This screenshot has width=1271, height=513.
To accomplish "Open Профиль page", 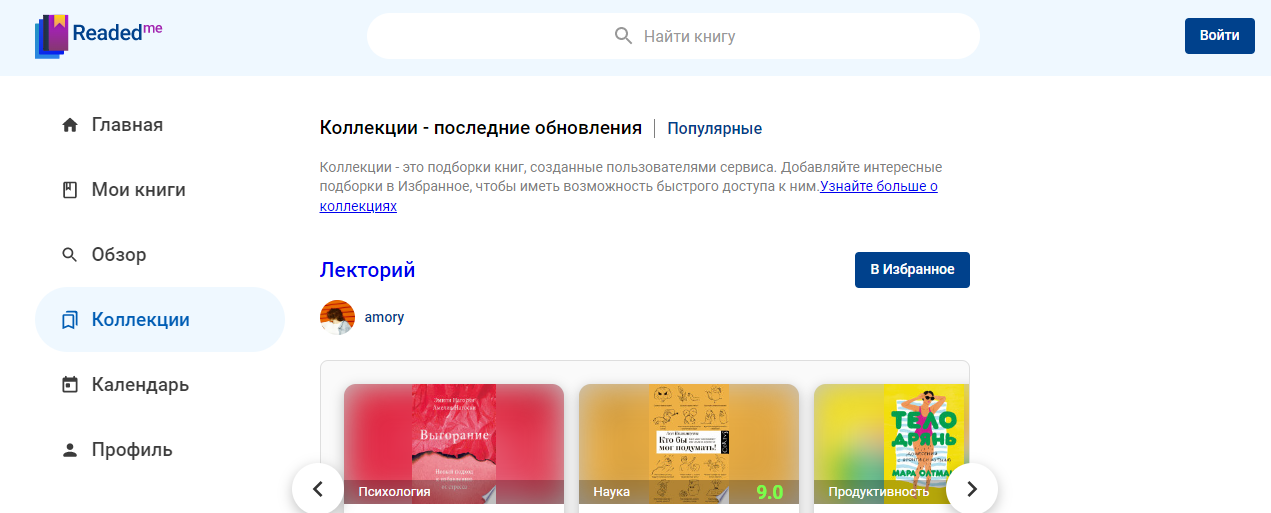I will 160,450.
